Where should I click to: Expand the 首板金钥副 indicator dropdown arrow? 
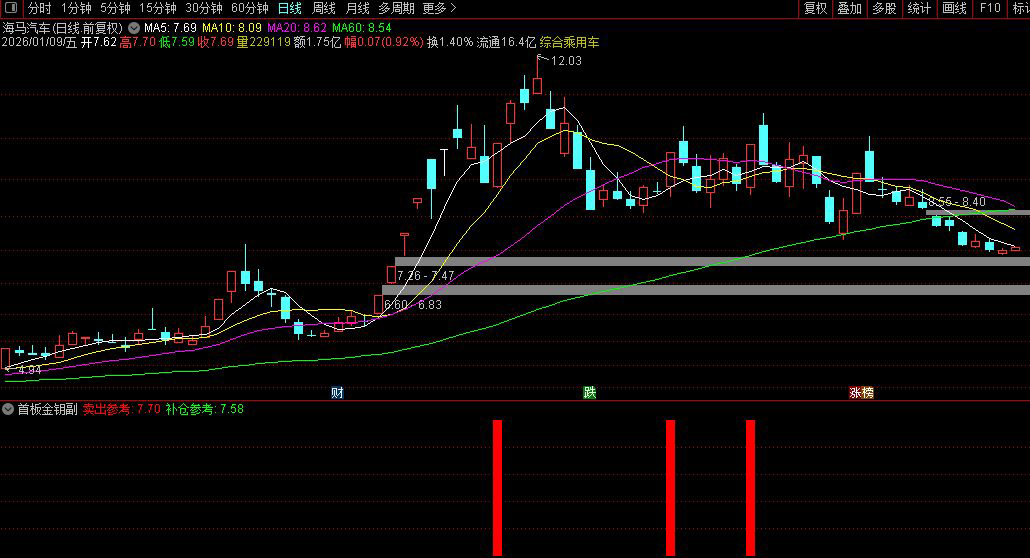pyautogui.click(x=8, y=409)
